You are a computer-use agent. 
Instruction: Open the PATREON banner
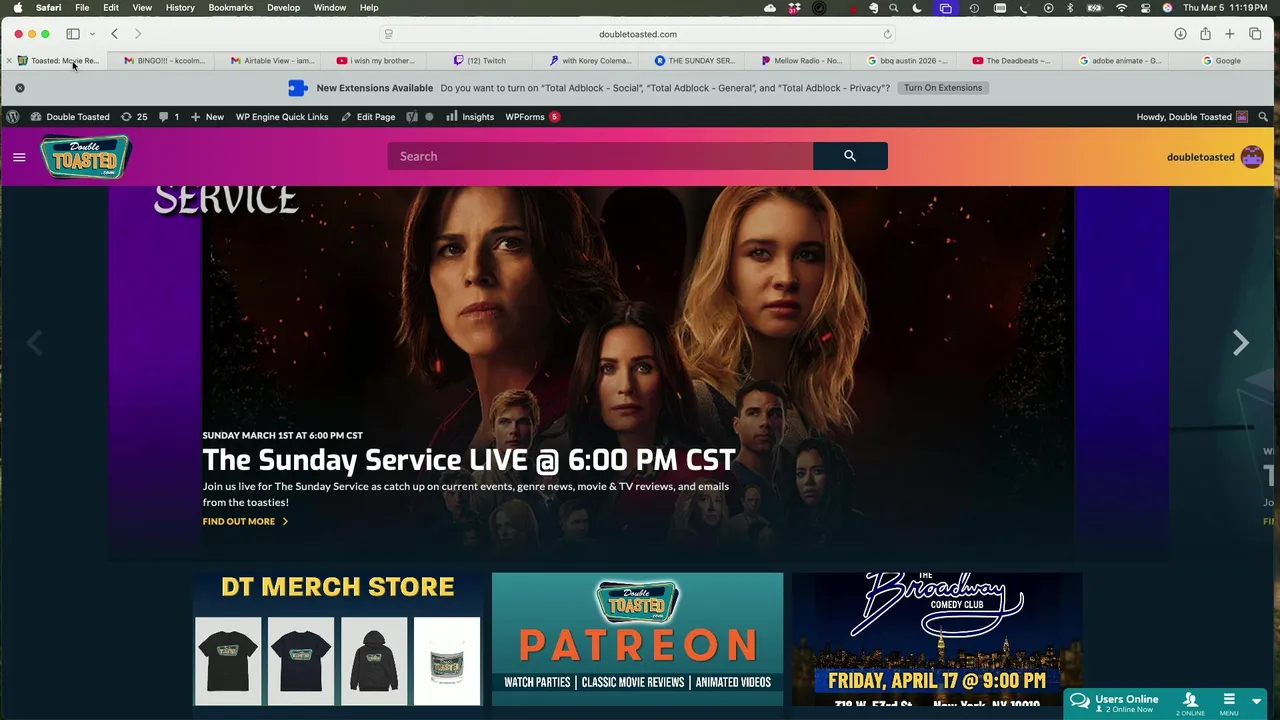637,639
